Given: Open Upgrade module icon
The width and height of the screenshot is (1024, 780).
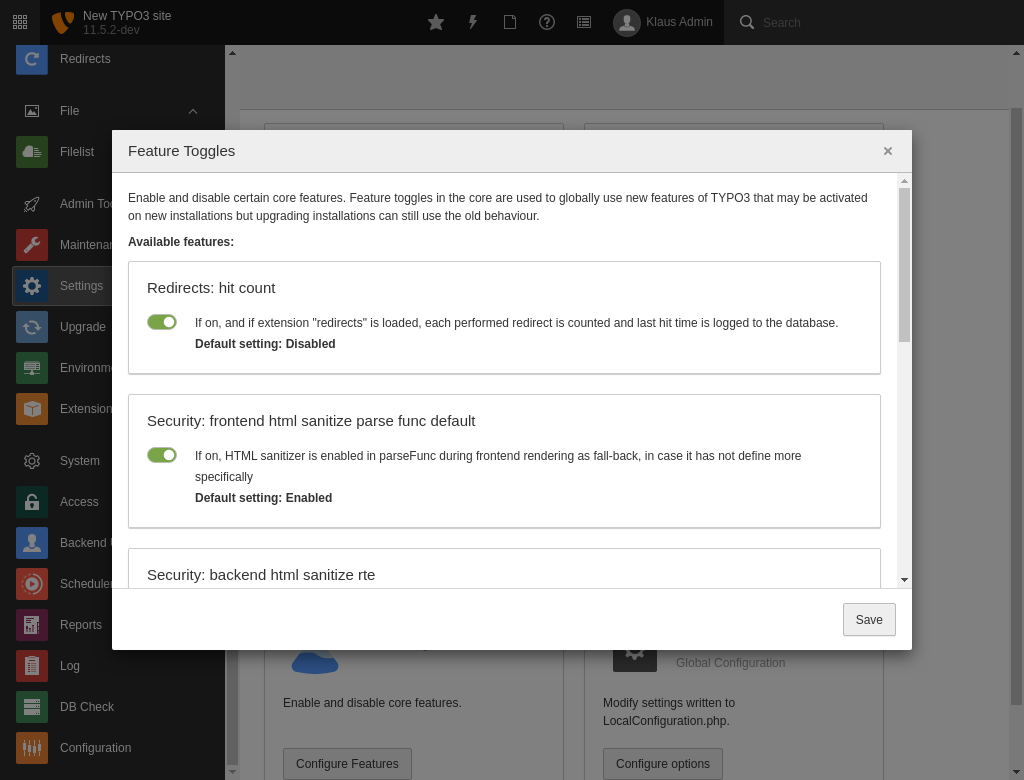Looking at the screenshot, I should point(32,327).
